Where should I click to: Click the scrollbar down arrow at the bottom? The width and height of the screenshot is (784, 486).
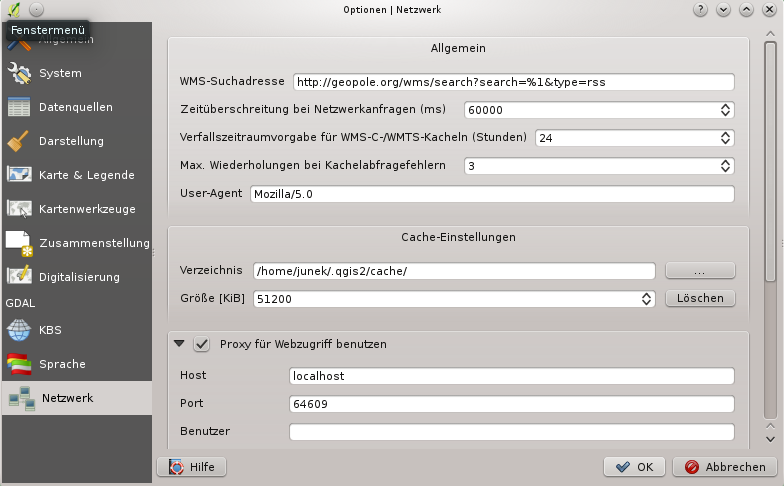click(770, 440)
